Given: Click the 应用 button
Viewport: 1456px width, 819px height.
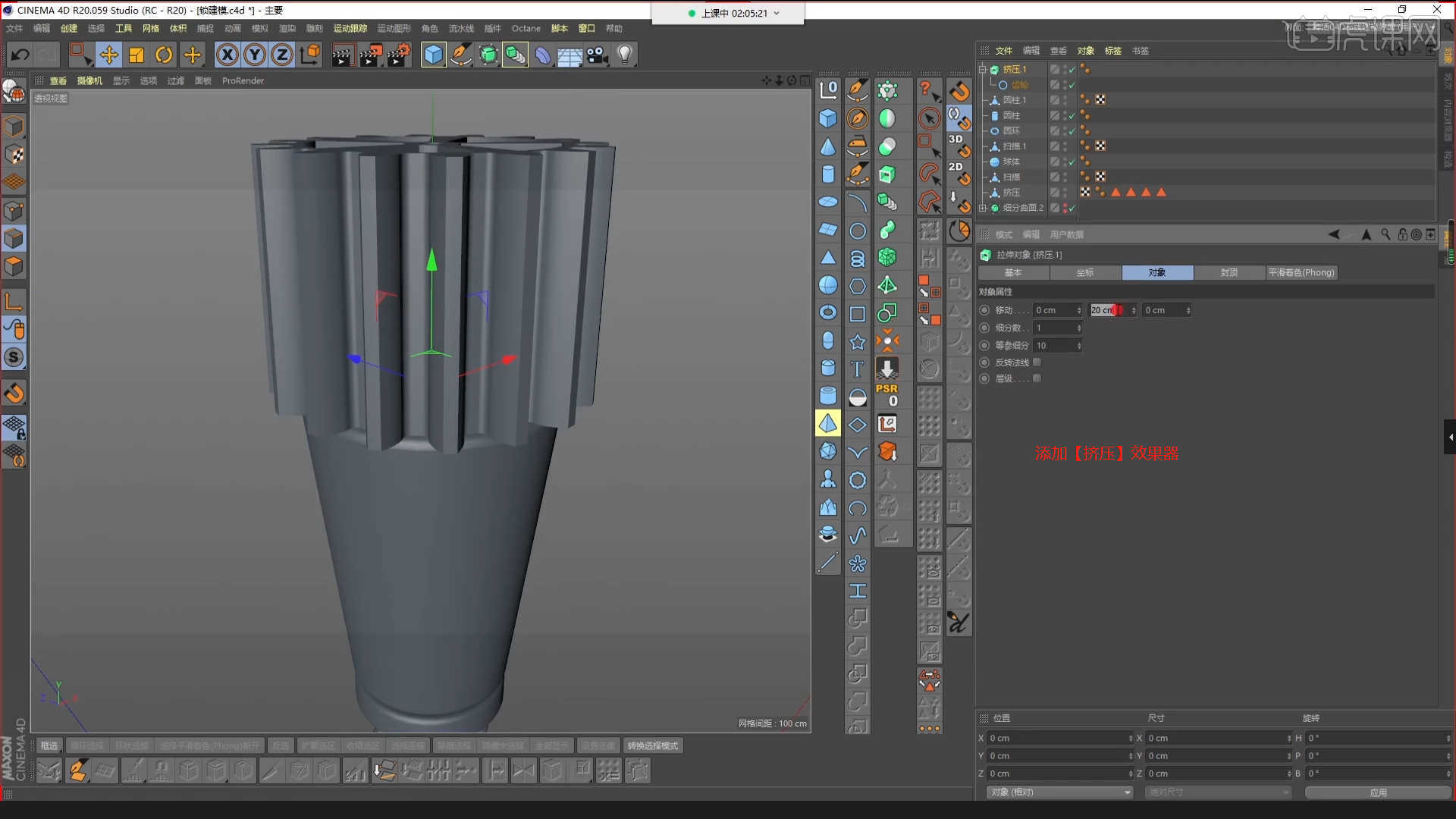Looking at the screenshot, I should point(1378,792).
